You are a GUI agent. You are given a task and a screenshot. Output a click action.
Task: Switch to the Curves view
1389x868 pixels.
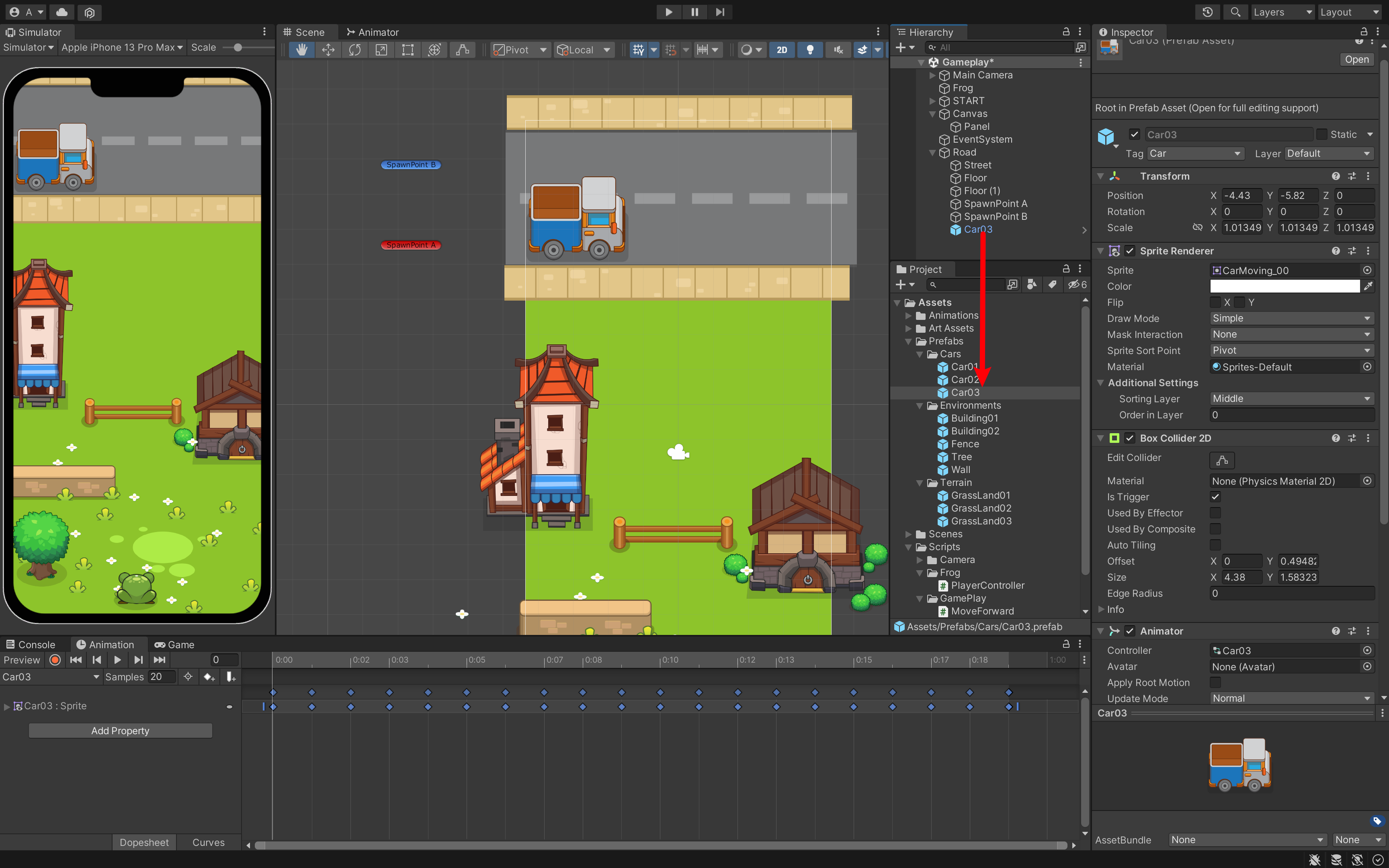pos(208,842)
